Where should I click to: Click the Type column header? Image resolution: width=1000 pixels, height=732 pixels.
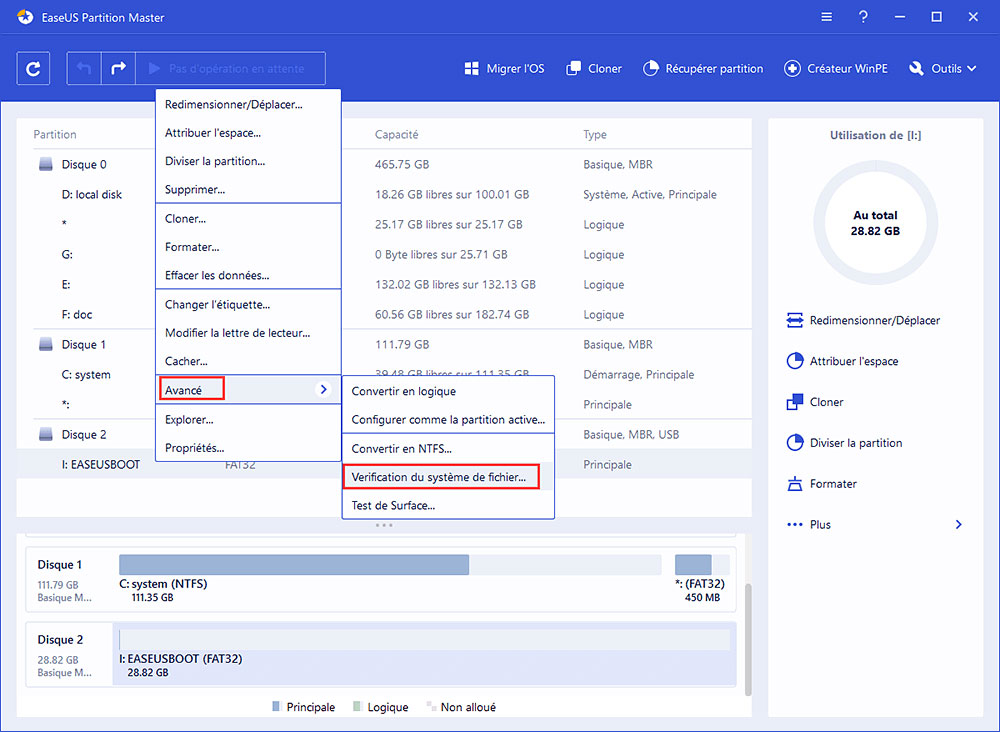click(594, 135)
